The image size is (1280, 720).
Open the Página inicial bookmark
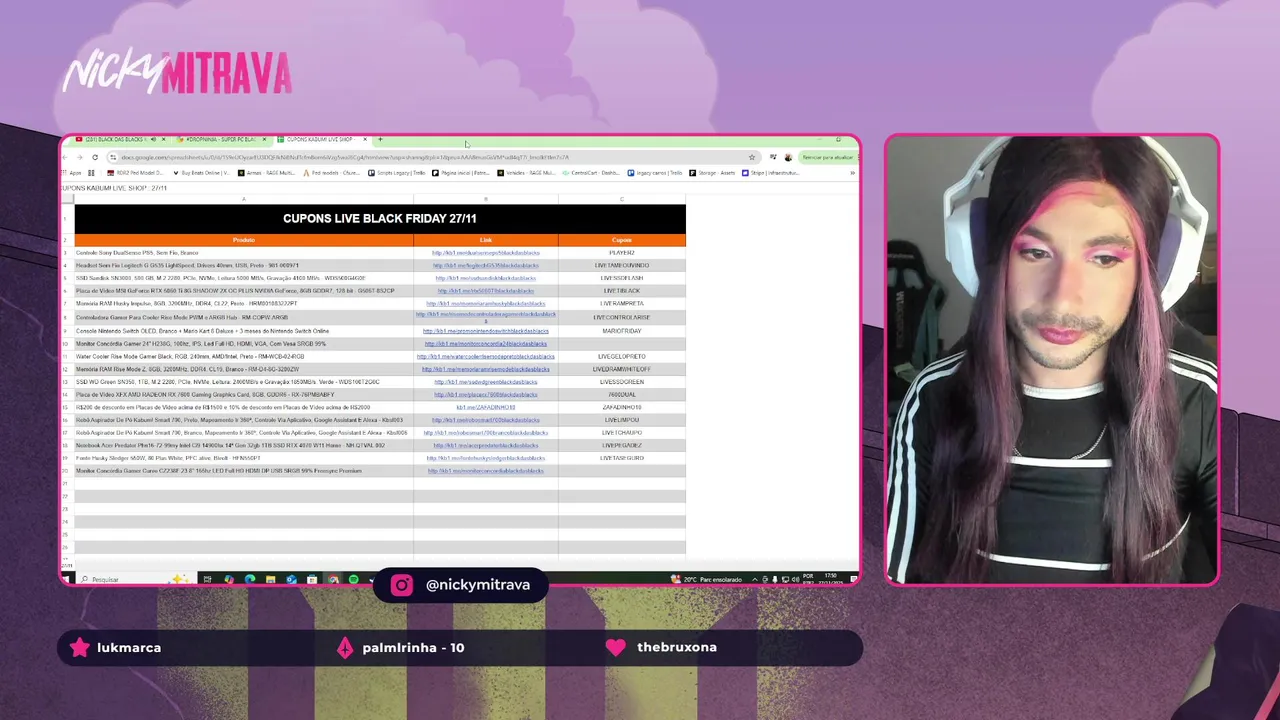(x=462, y=173)
